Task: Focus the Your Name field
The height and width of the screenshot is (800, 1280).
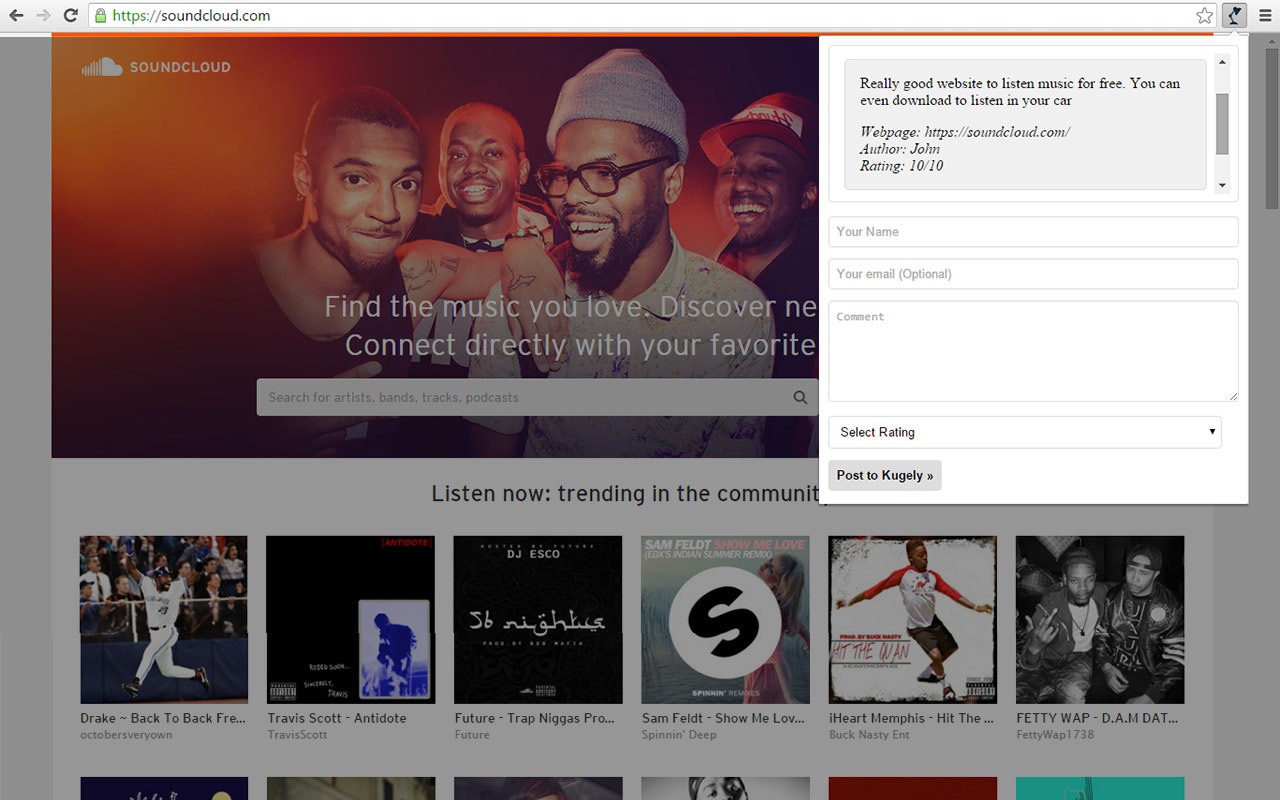Action: (1033, 232)
